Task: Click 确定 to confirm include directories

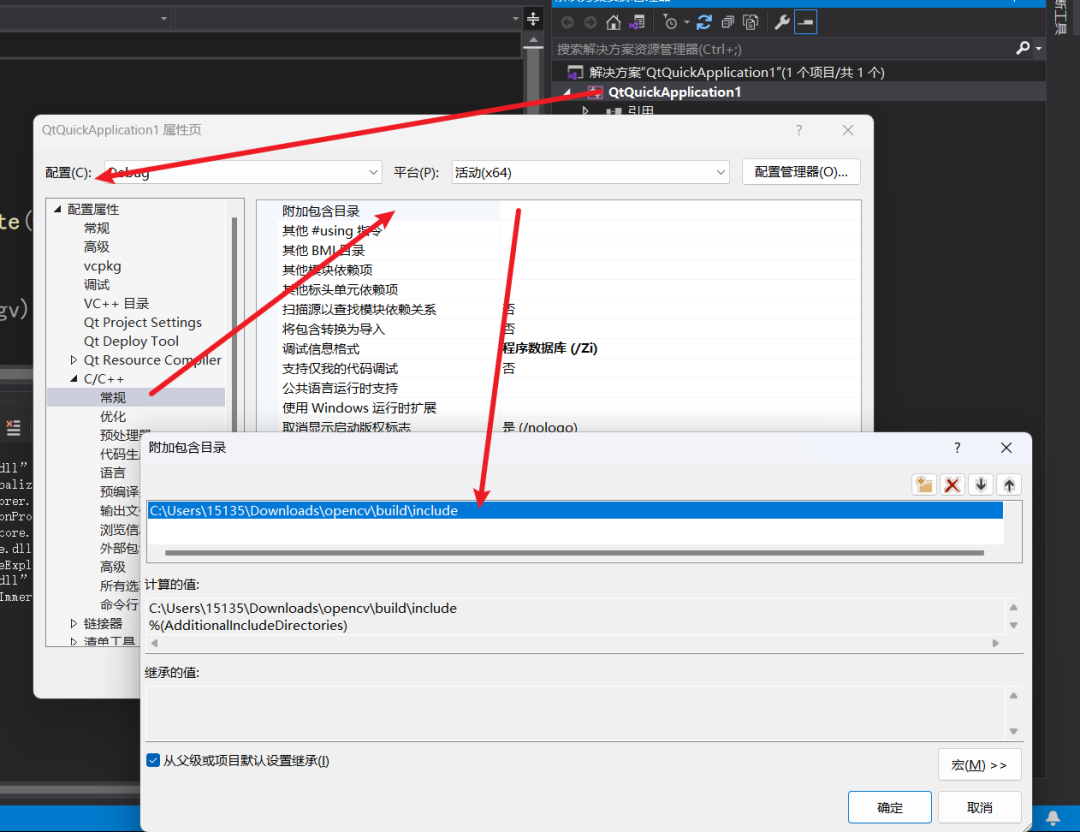Action: click(x=889, y=807)
